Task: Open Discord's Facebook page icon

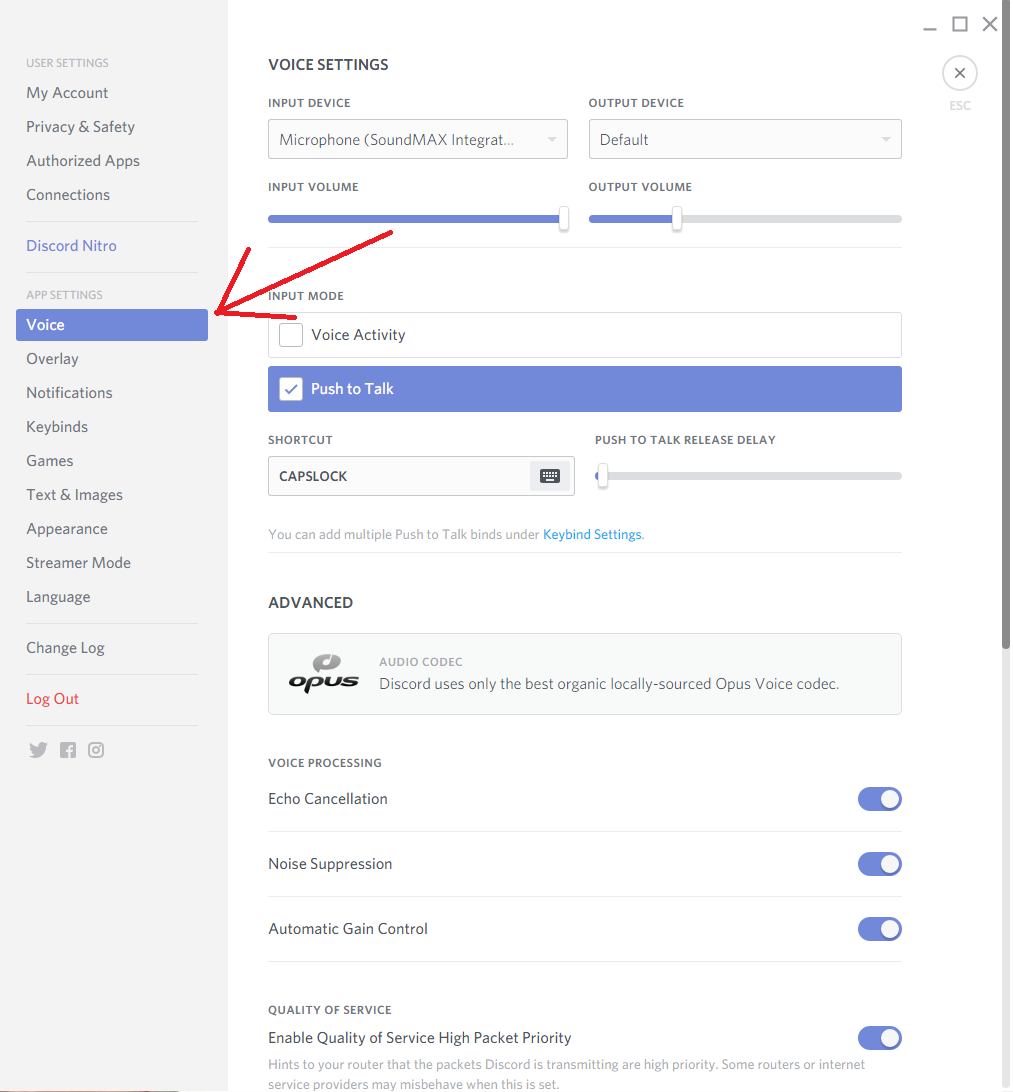Action: 68,750
